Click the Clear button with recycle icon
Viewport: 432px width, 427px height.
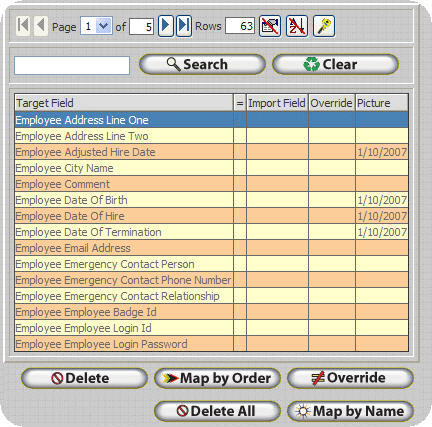(x=335, y=64)
